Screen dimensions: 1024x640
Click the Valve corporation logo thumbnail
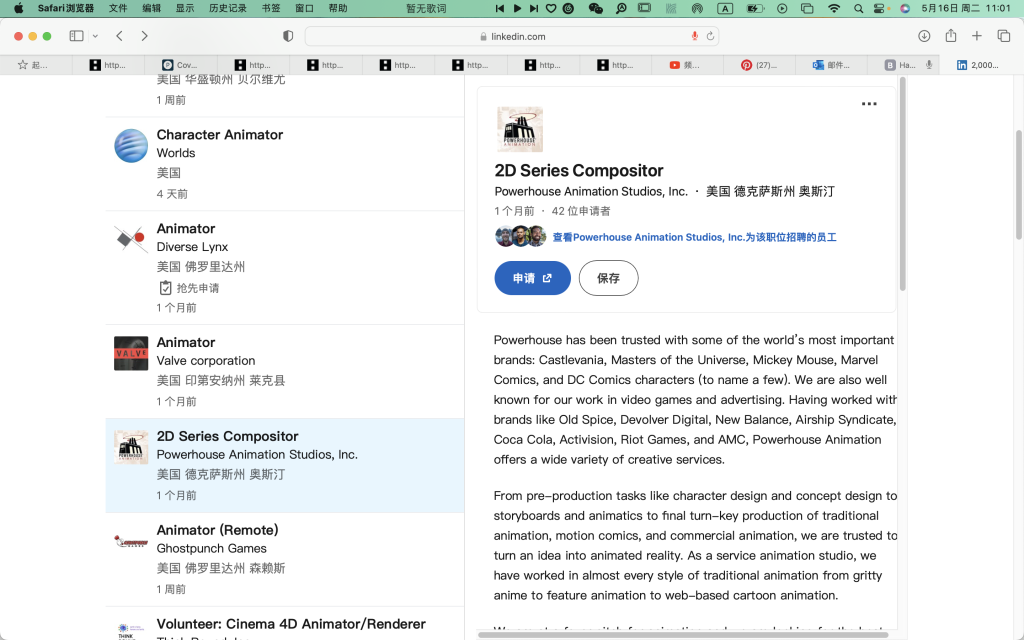131,353
